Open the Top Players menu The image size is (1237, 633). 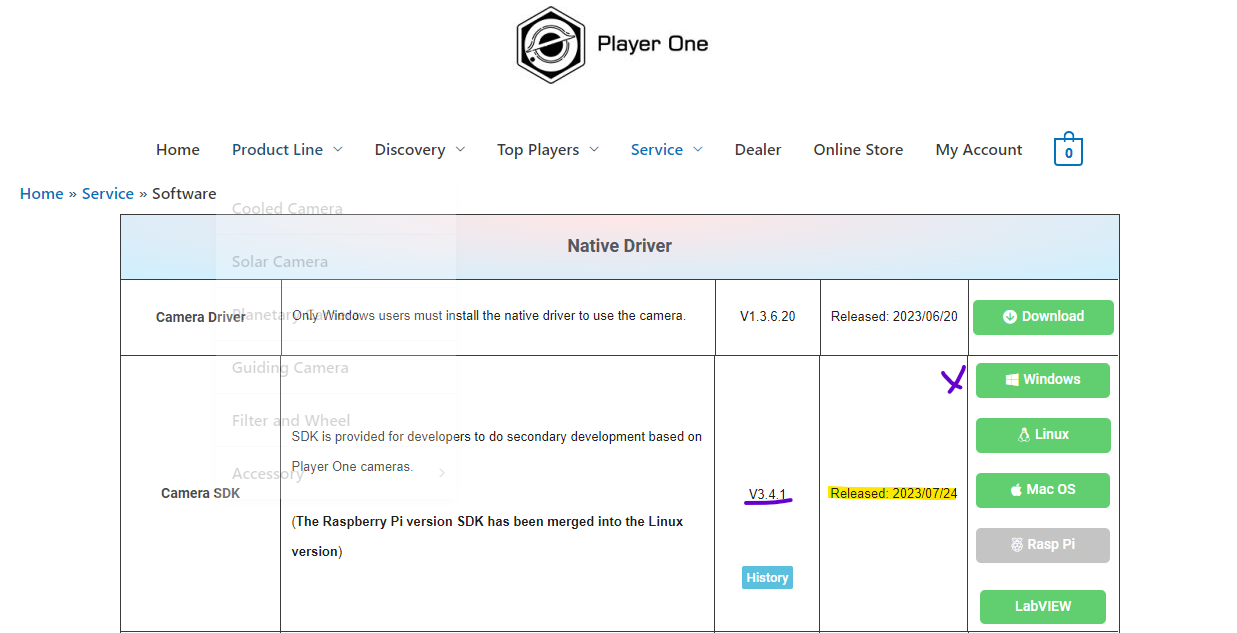[538, 149]
